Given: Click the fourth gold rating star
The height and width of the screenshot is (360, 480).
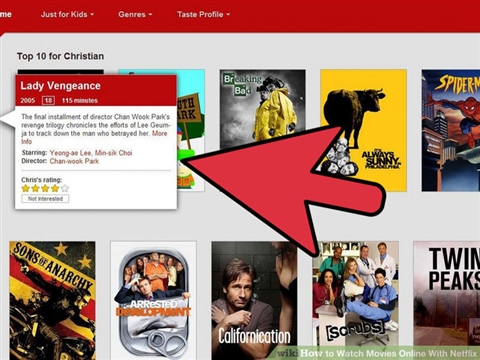Looking at the screenshot, I should [x=55, y=188].
